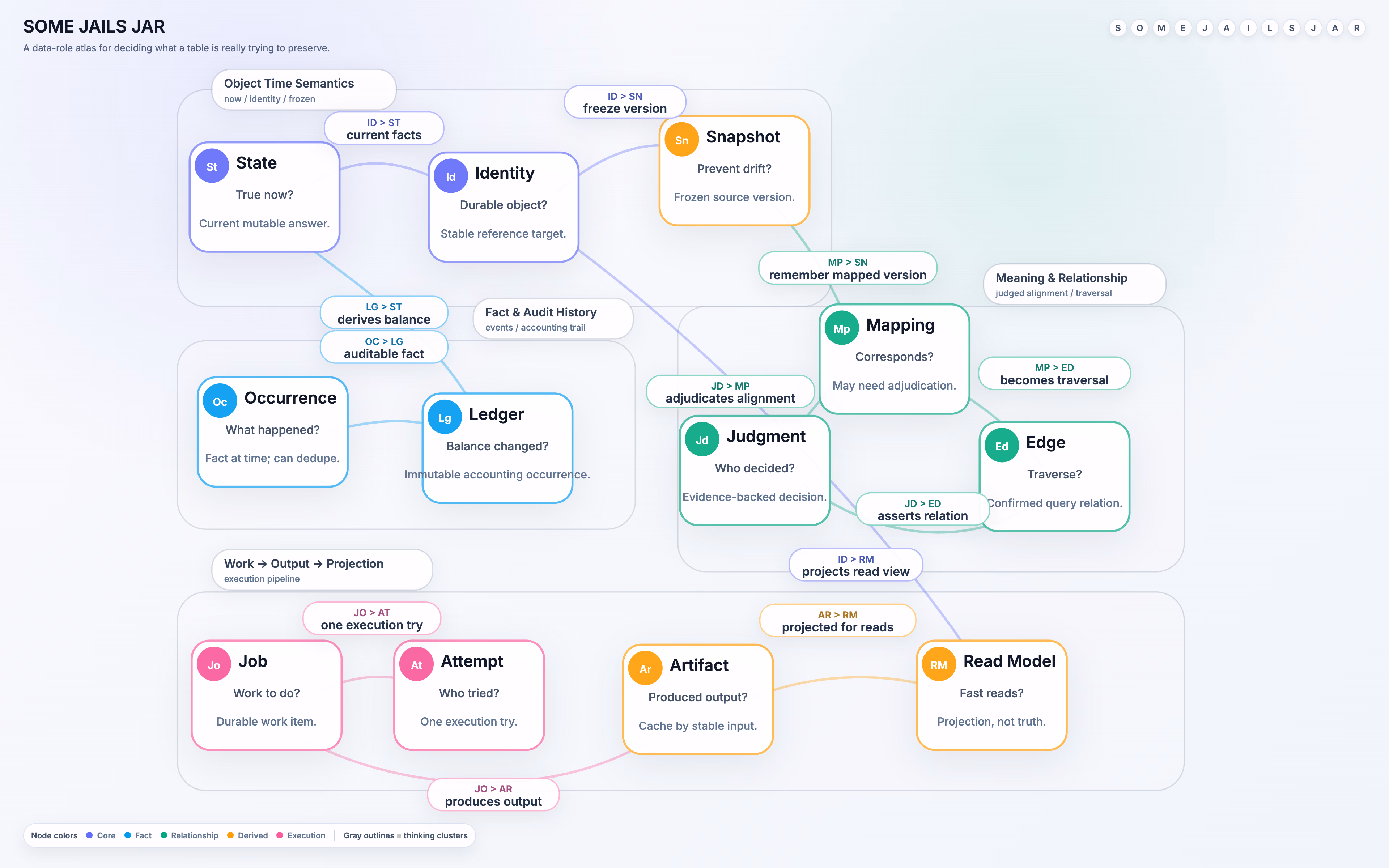Select the 'AR > RM projected for reads' label
This screenshot has height=868, width=1389.
pos(837,621)
